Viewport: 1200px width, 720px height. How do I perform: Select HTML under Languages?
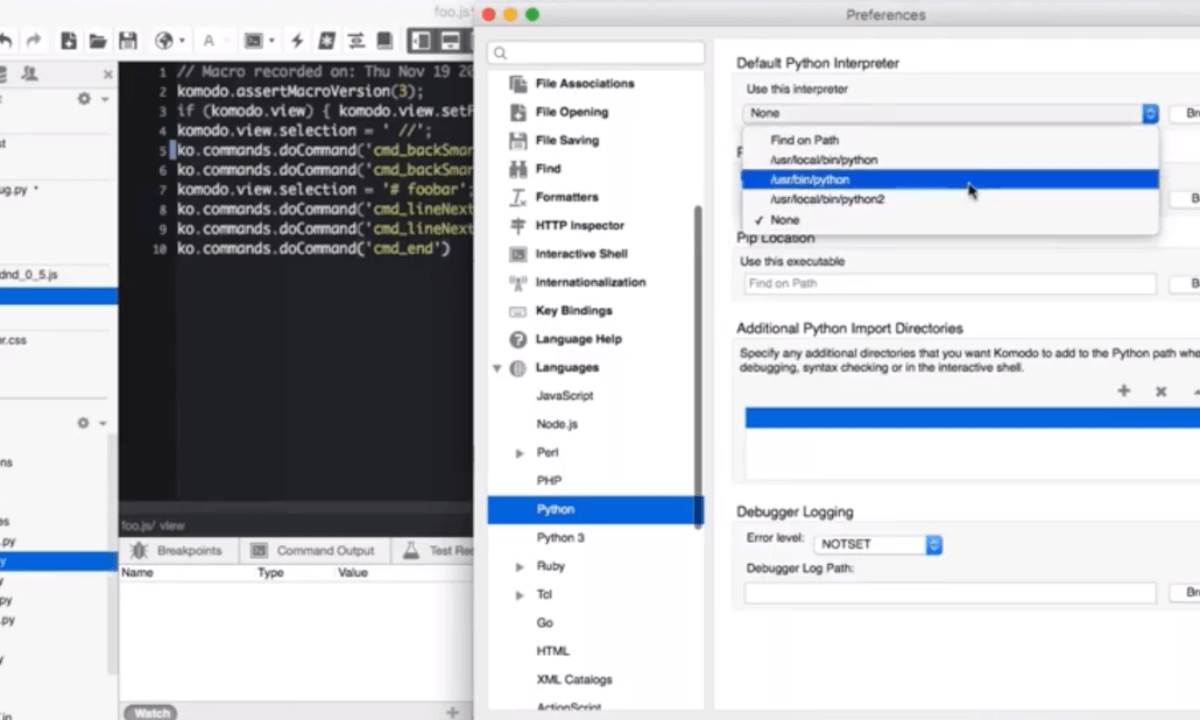tap(553, 651)
